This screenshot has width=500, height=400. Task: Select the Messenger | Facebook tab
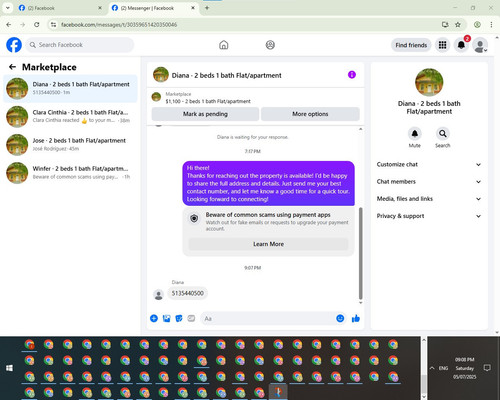[153, 8]
